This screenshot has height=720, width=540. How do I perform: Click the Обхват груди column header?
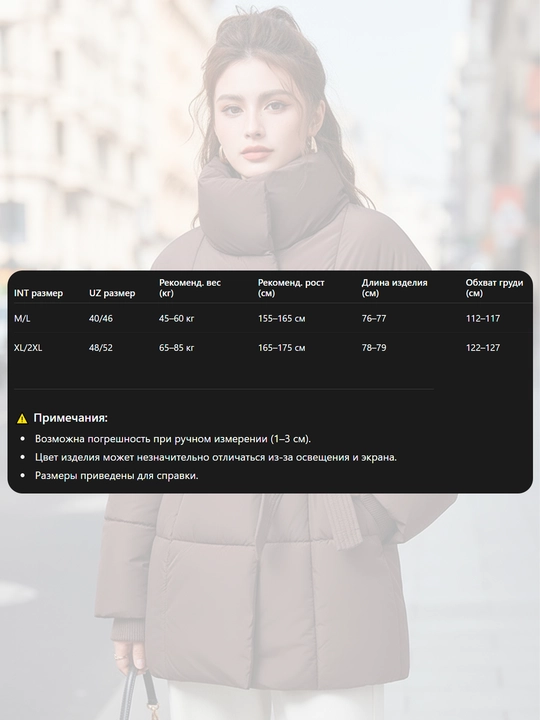[x=495, y=288]
